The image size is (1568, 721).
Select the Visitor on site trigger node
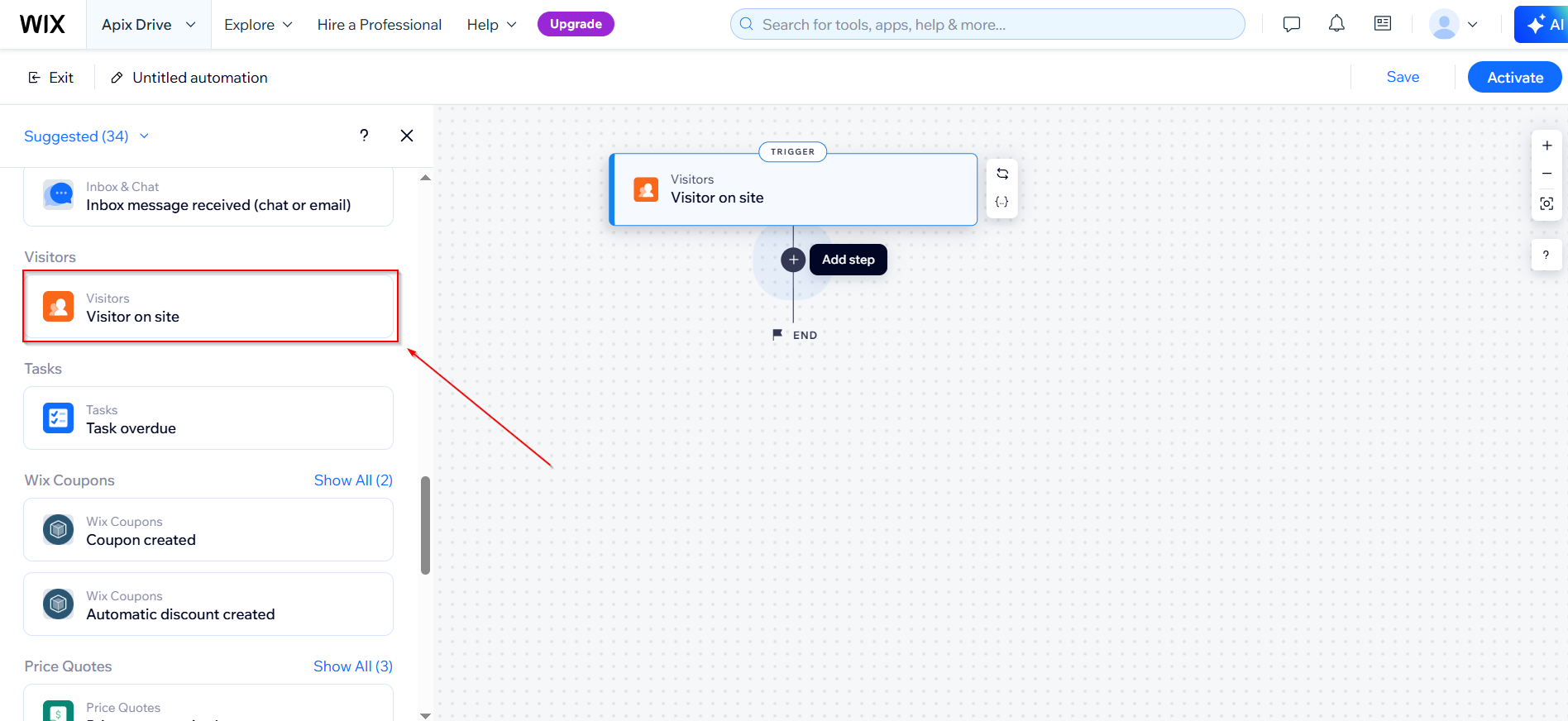point(793,189)
